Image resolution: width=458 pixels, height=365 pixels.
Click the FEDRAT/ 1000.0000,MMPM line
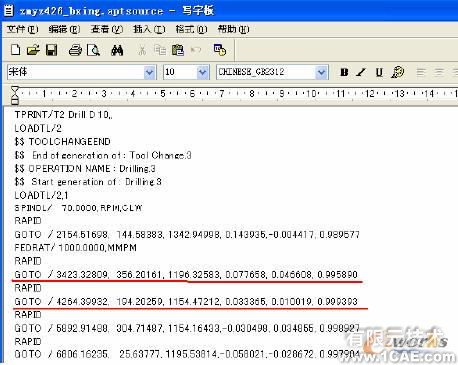(76, 248)
